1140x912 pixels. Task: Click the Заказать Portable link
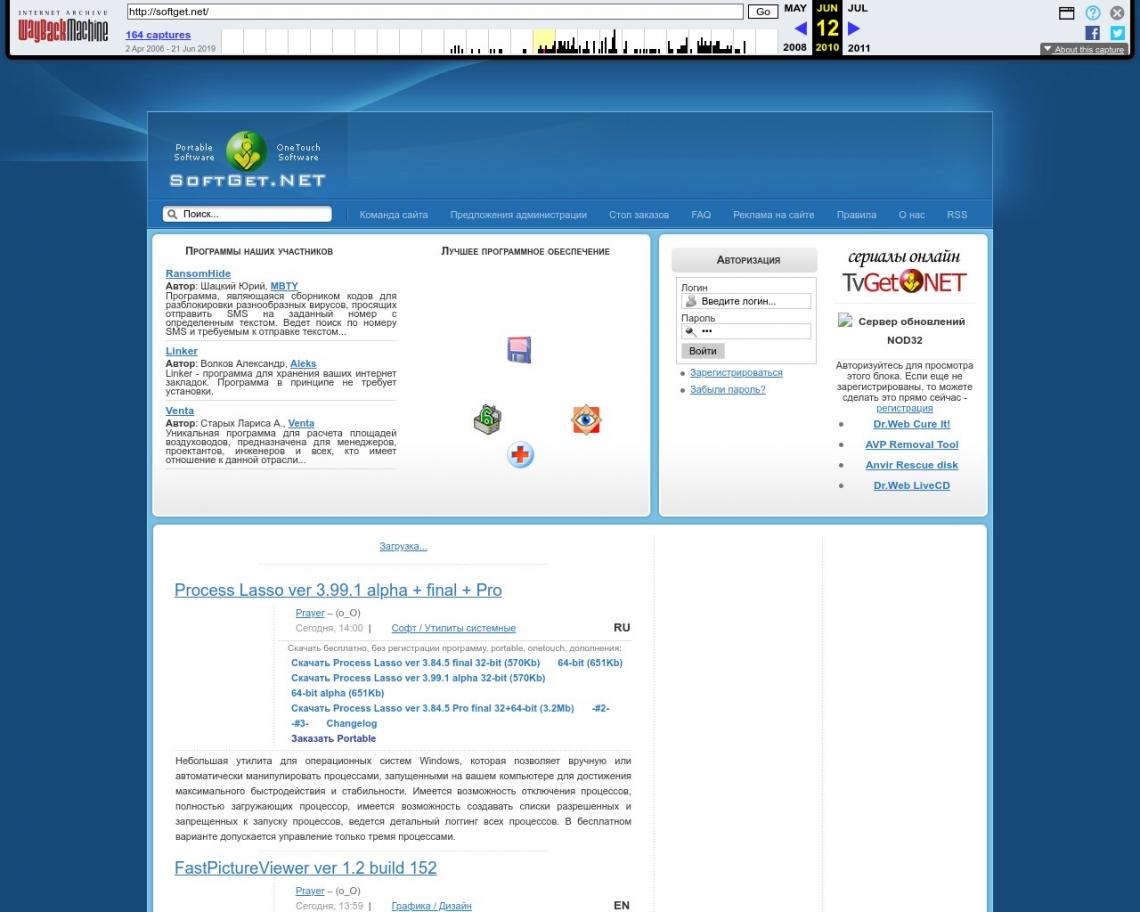[x=334, y=738]
